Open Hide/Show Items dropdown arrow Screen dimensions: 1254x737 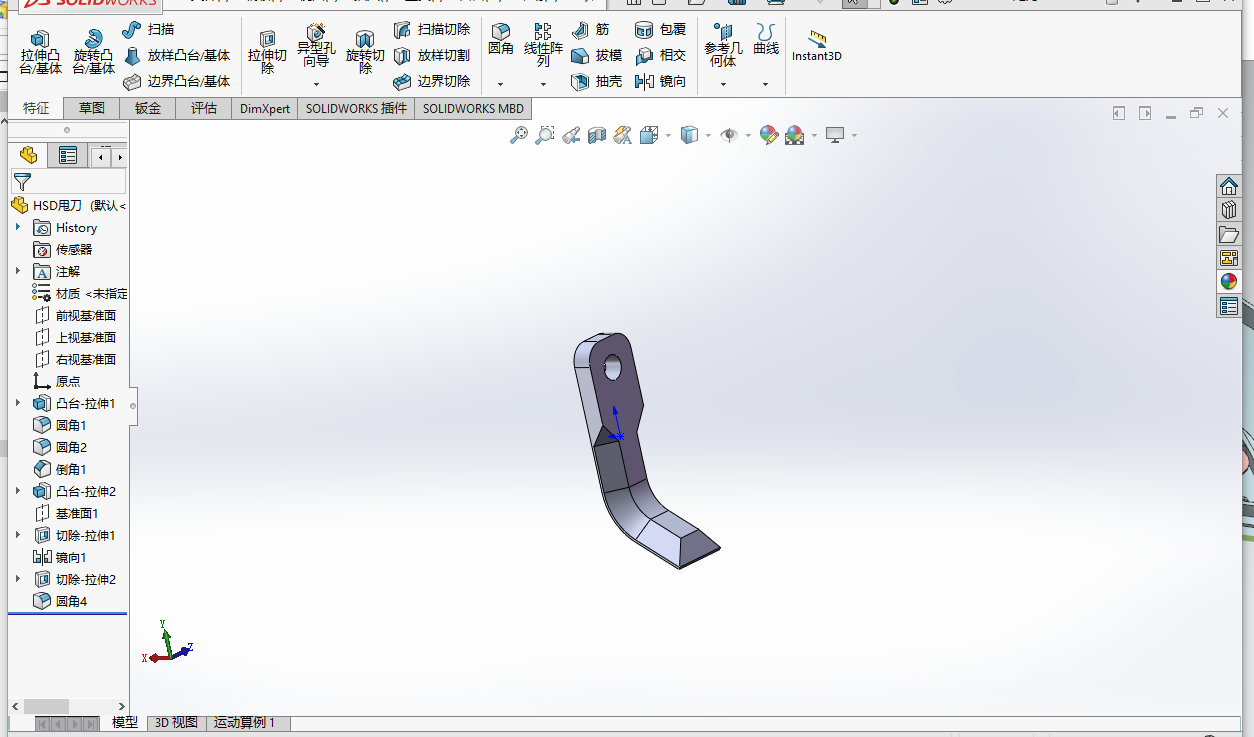(749, 136)
